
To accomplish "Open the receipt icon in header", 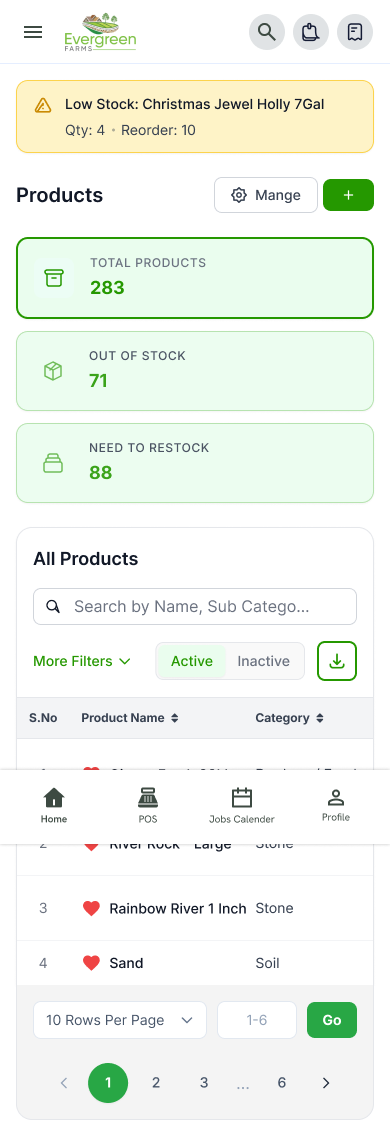I will coord(355,32).
